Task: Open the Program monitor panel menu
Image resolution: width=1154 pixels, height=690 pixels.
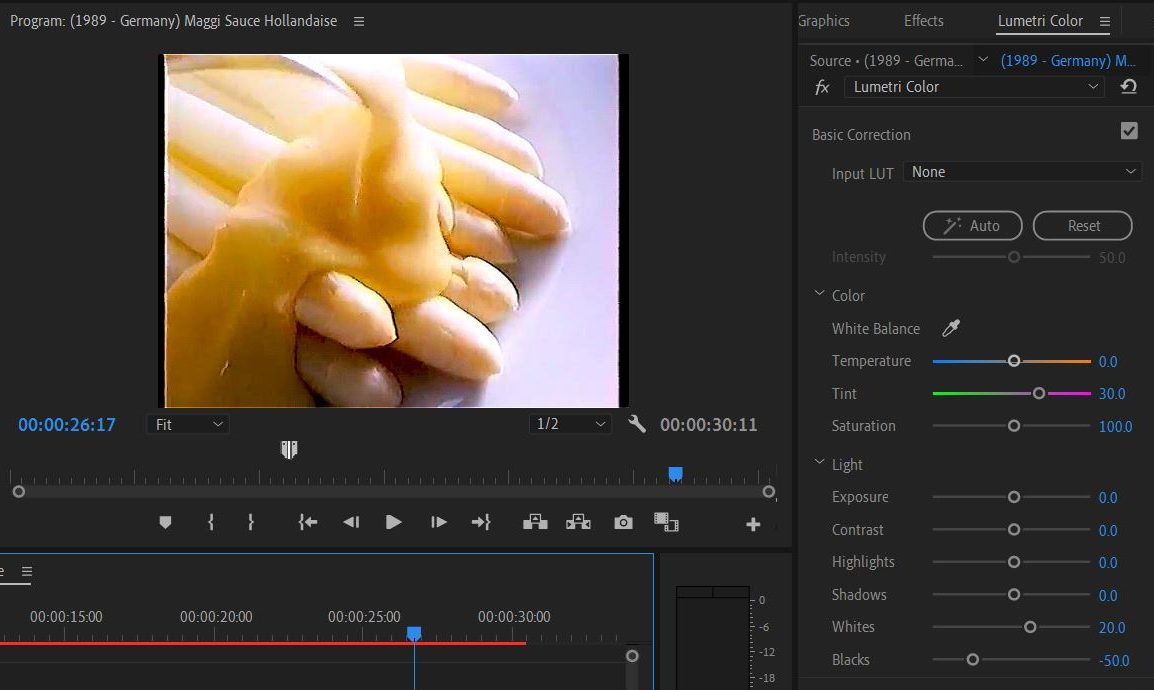Action: pyautogui.click(x=359, y=21)
